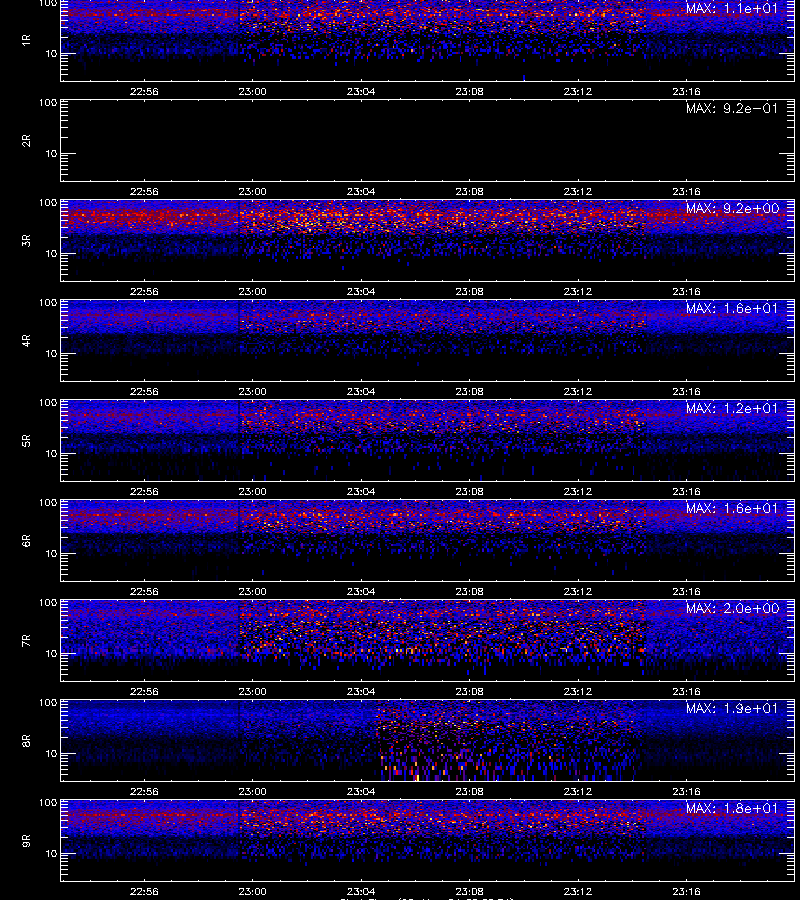Click the 23:16 time label below panel 9R
800x900 pixels.
coord(686,891)
